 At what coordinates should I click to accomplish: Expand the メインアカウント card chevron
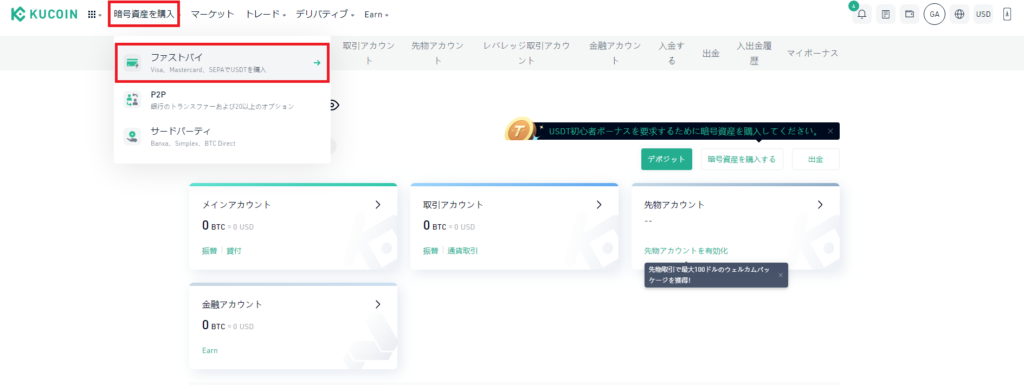[377, 205]
